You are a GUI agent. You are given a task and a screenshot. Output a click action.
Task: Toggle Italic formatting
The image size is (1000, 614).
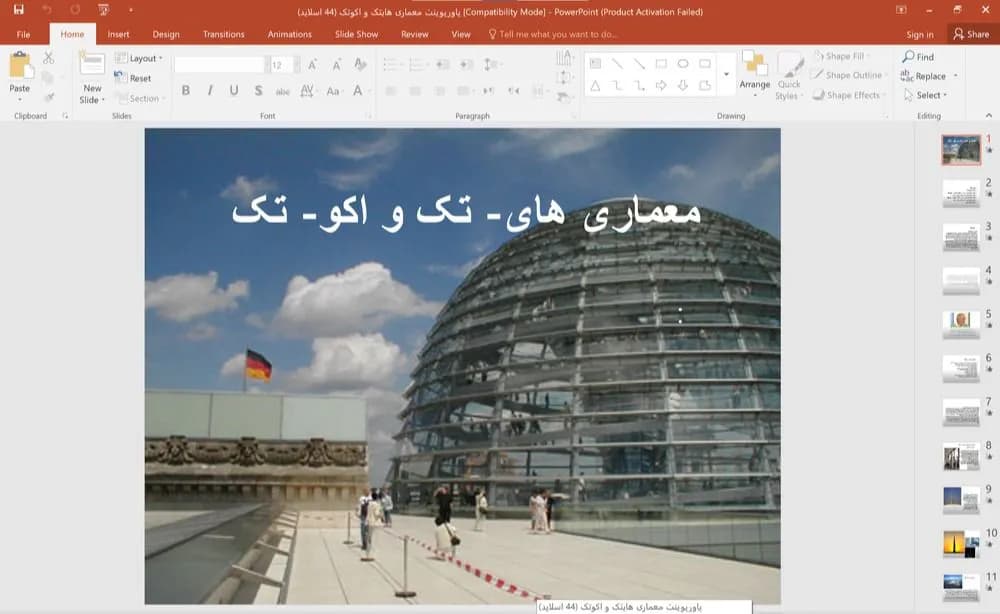pos(210,91)
